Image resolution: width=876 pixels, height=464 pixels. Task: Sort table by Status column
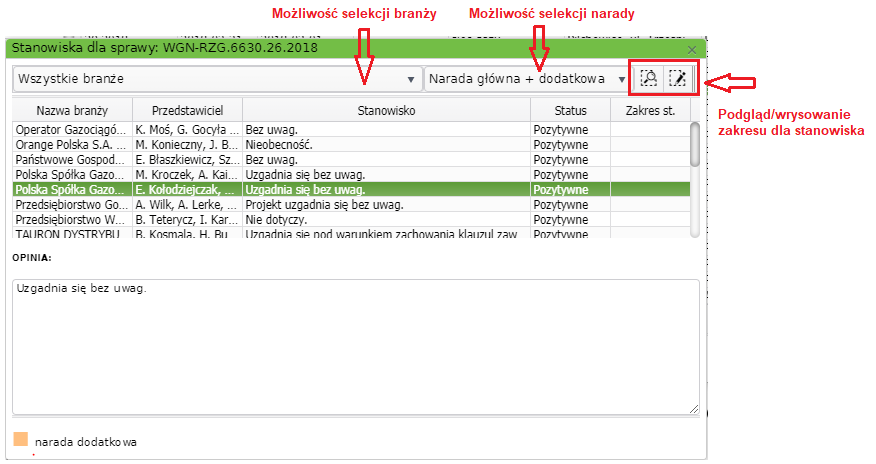571,110
